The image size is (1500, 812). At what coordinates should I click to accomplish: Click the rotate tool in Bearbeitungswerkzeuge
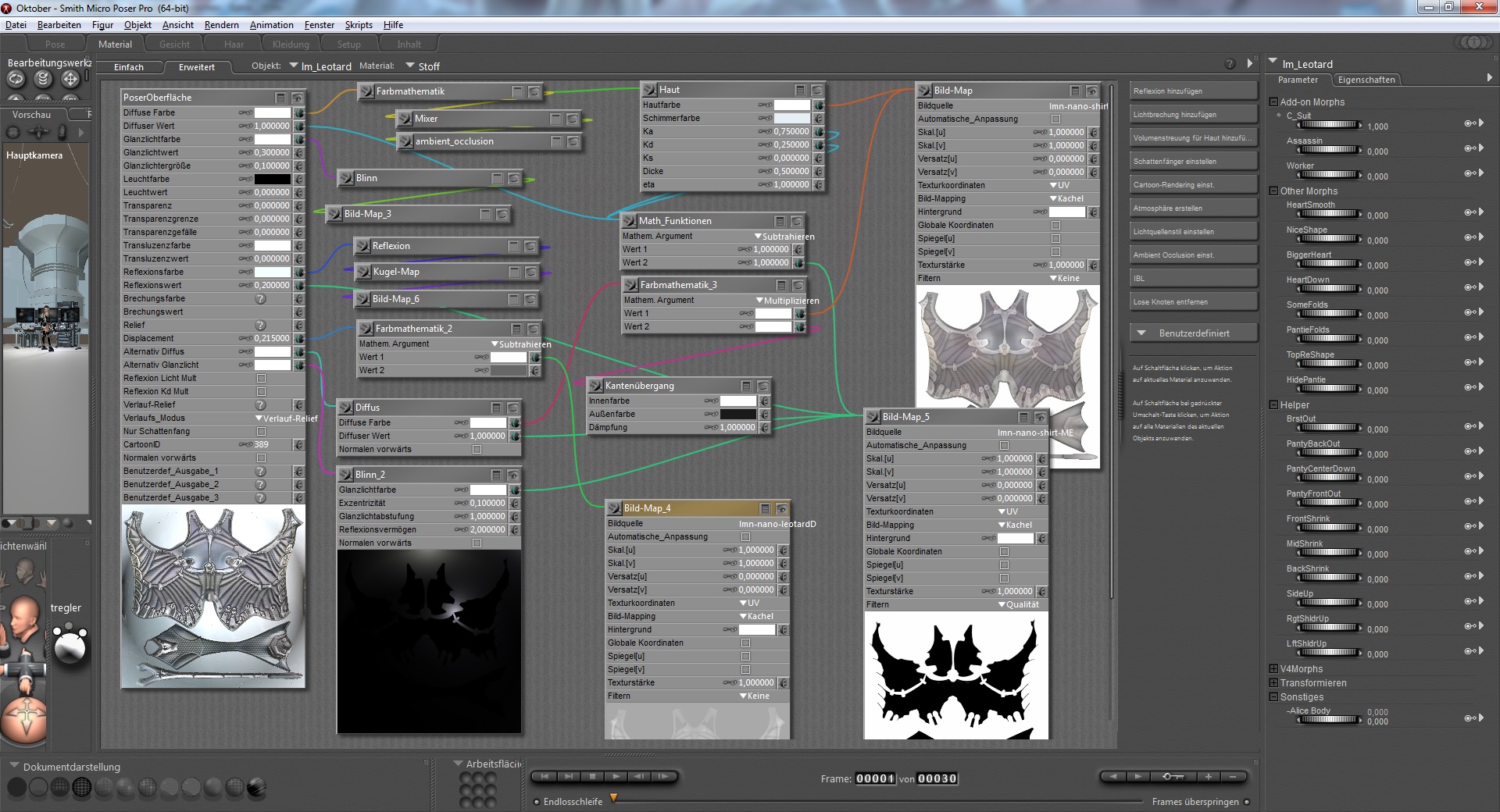pos(16,79)
